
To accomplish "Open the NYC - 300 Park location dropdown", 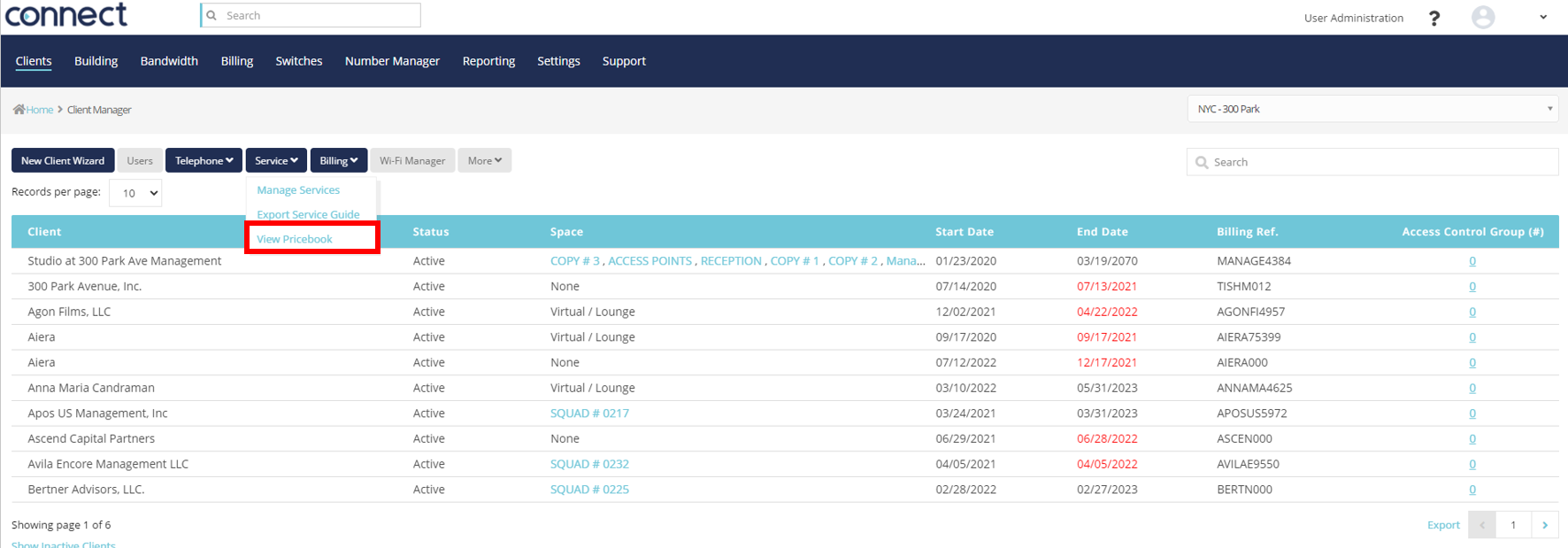I will 1372,109.
